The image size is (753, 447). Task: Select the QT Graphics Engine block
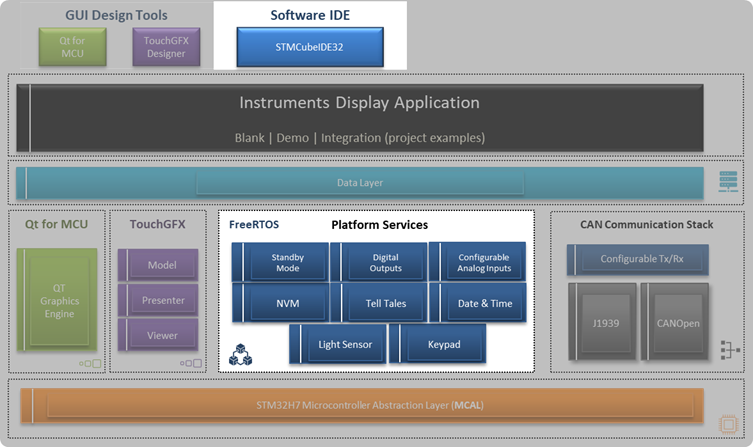pyautogui.click(x=57, y=300)
